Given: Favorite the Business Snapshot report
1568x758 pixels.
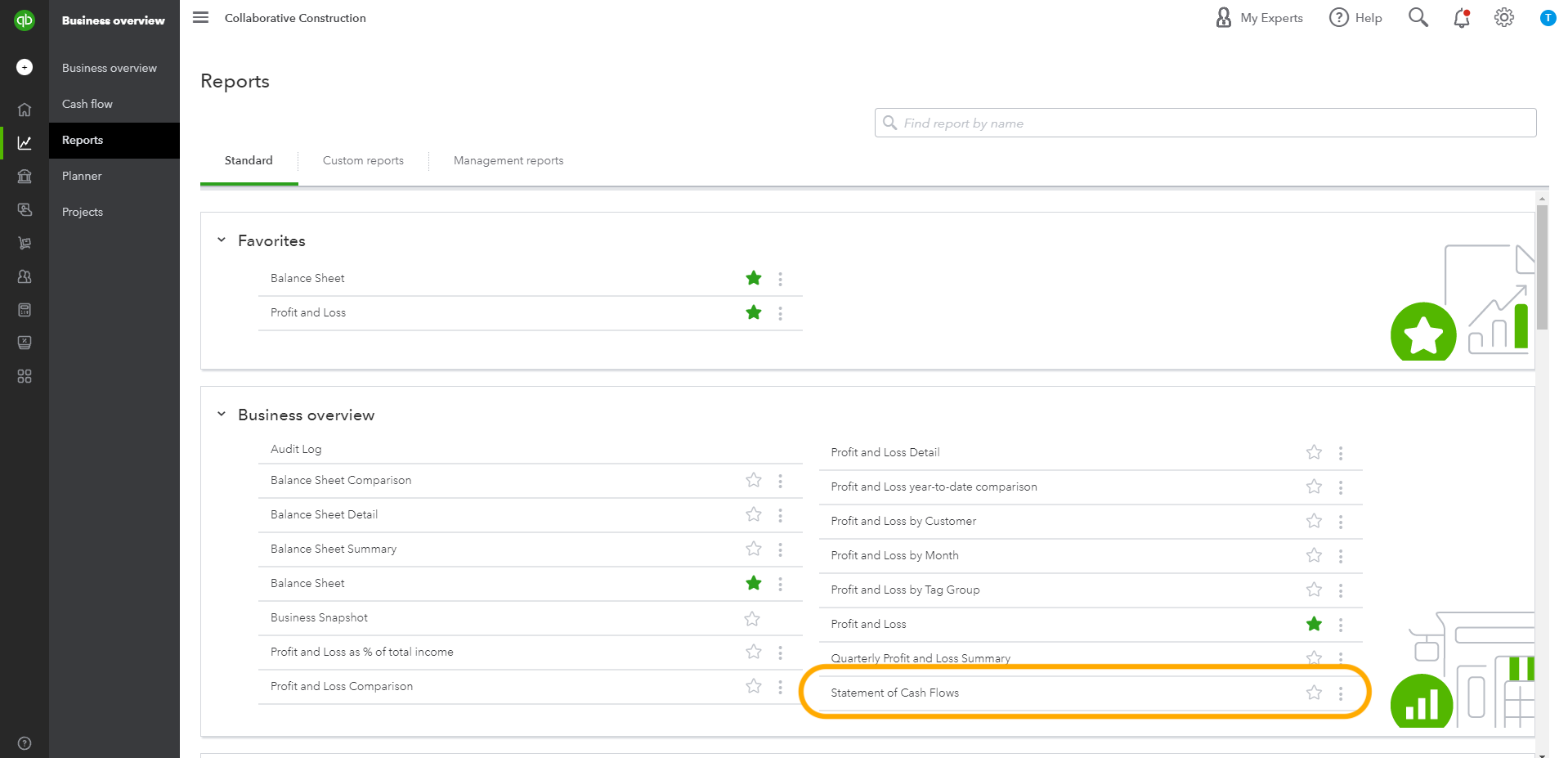Looking at the screenshot, I should pyautogui.click(x=751, y=618).
